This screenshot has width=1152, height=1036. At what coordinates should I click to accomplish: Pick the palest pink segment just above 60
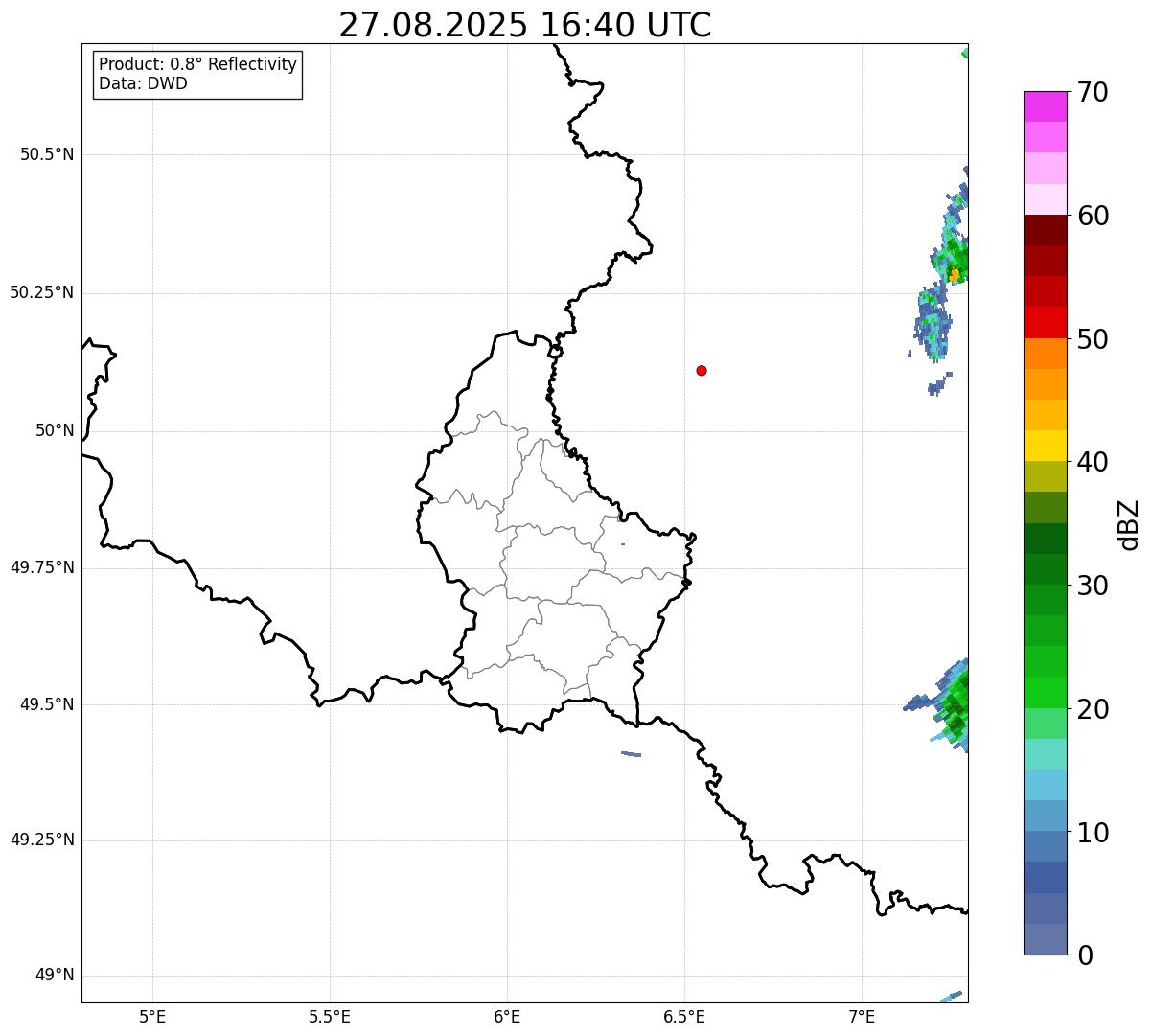pos(1046,199)
